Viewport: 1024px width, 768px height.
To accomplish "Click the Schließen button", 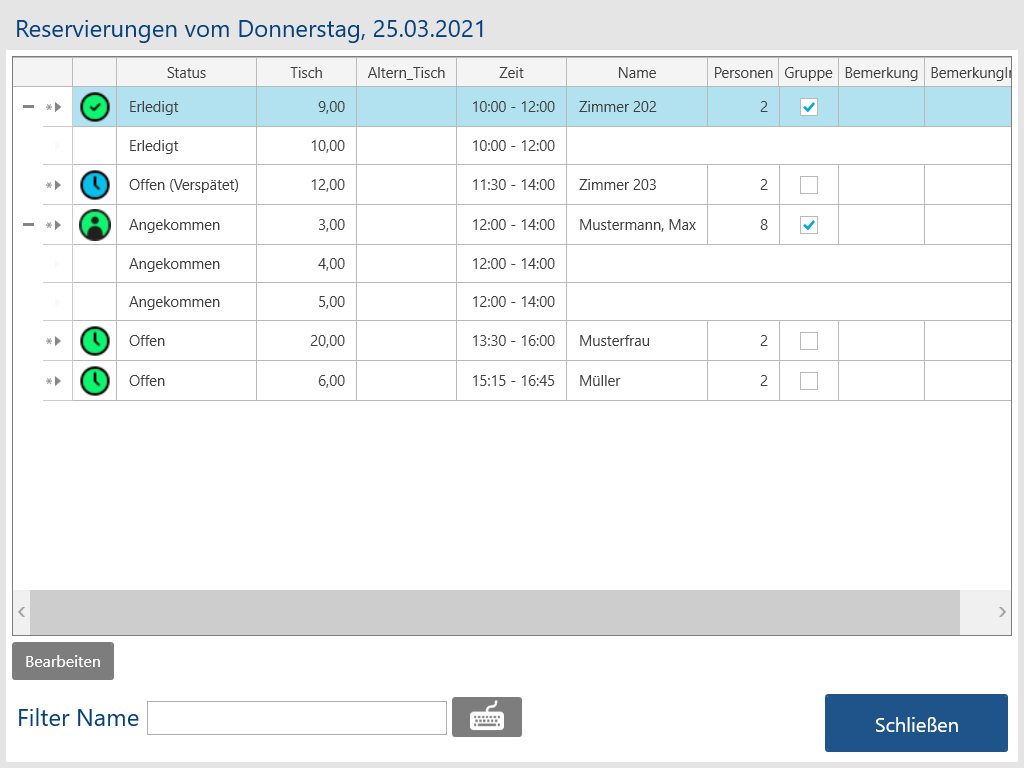I will click(x=916, y=723).
